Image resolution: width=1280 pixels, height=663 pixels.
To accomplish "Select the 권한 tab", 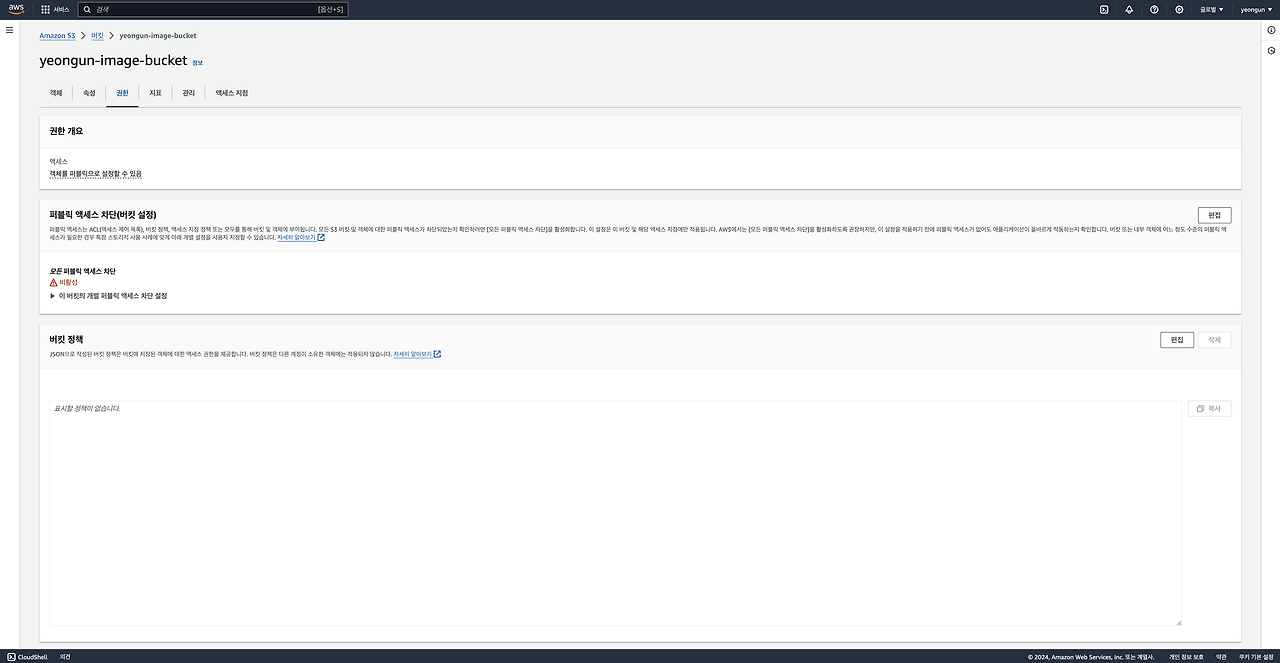I will [x=122, y=93].
